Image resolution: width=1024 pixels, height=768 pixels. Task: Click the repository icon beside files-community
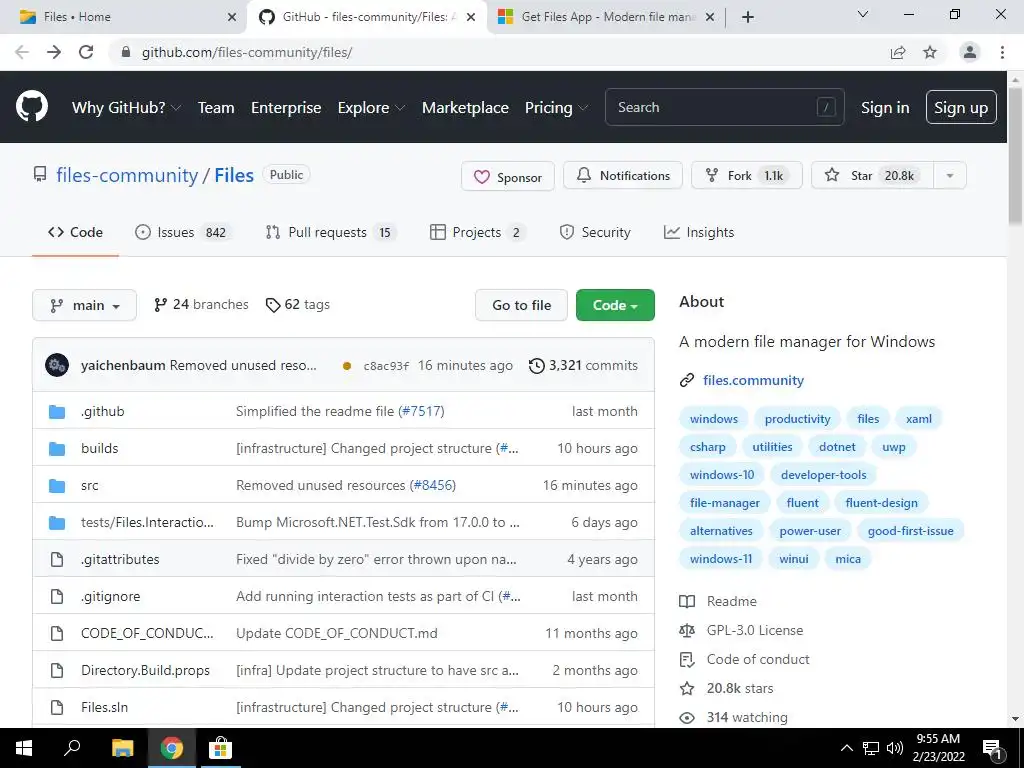(x=40, y=174)
